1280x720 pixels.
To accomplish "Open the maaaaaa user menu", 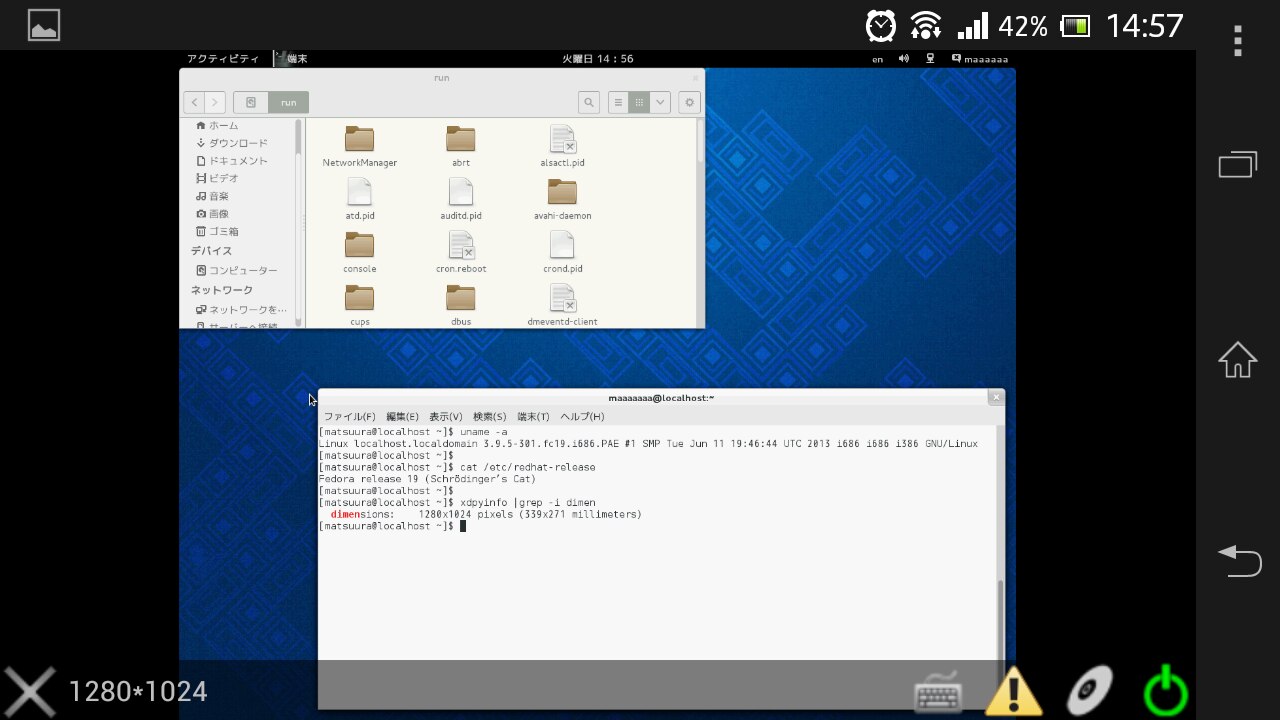I will [x=980, y=59].
